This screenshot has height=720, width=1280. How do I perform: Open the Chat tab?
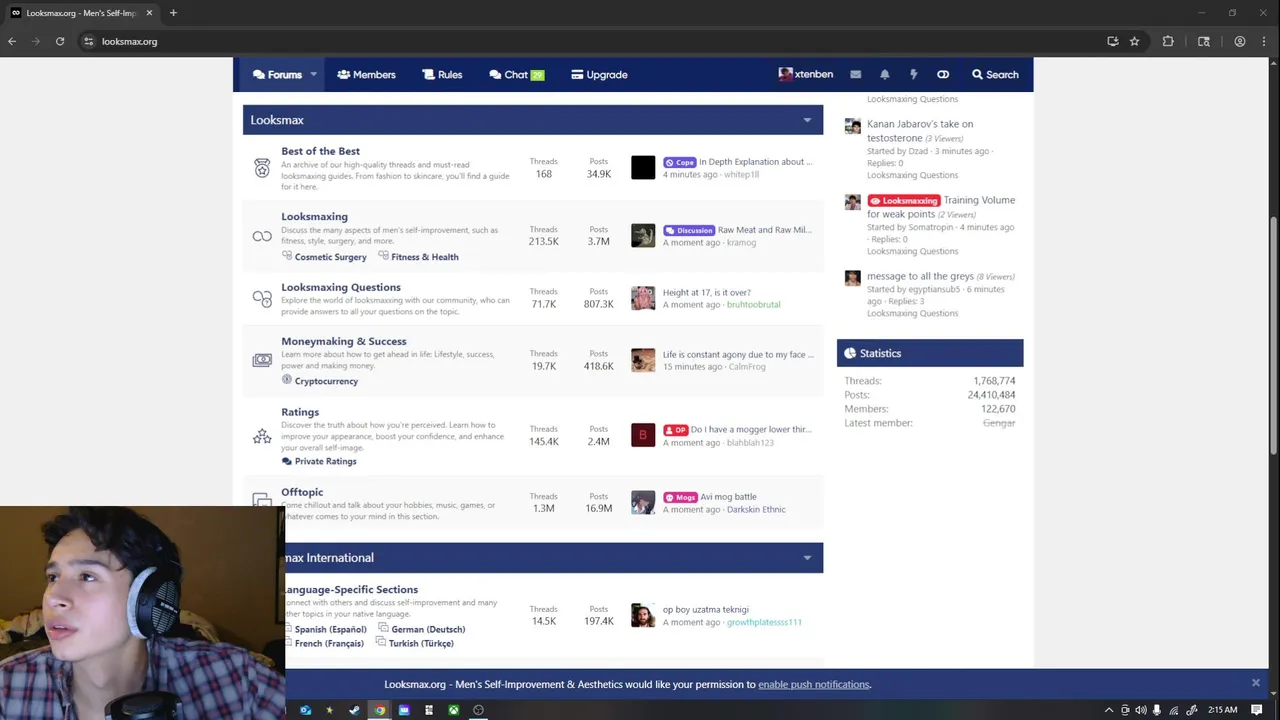(516, 74)
